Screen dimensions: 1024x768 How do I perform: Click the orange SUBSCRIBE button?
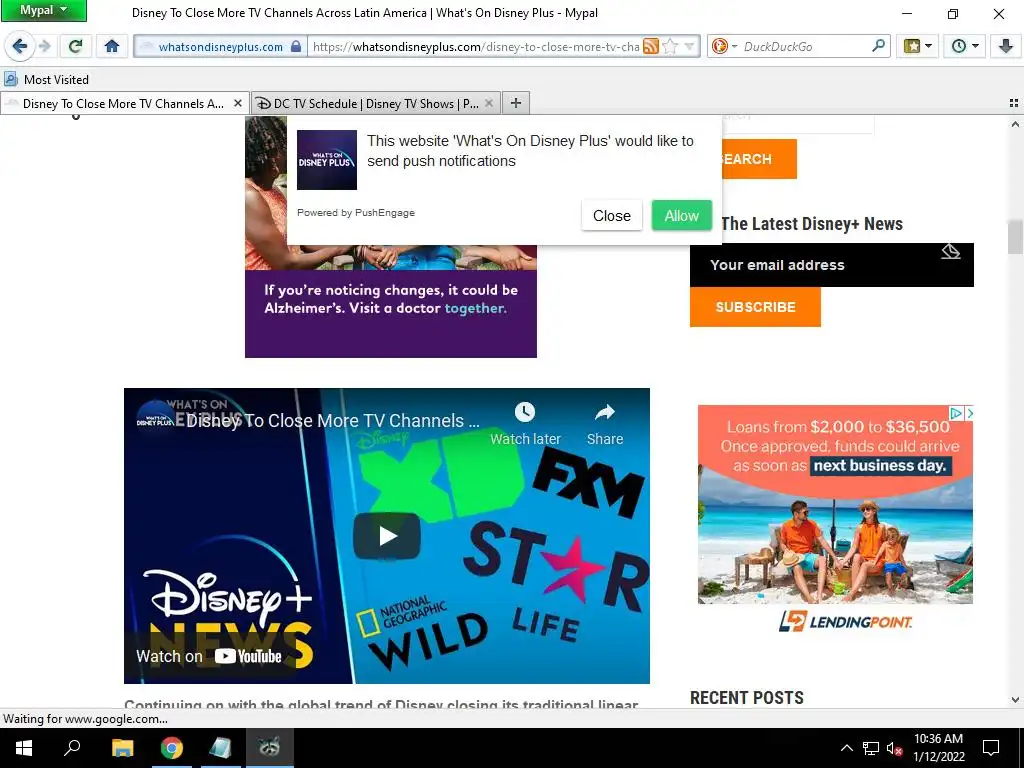[755, 307]
